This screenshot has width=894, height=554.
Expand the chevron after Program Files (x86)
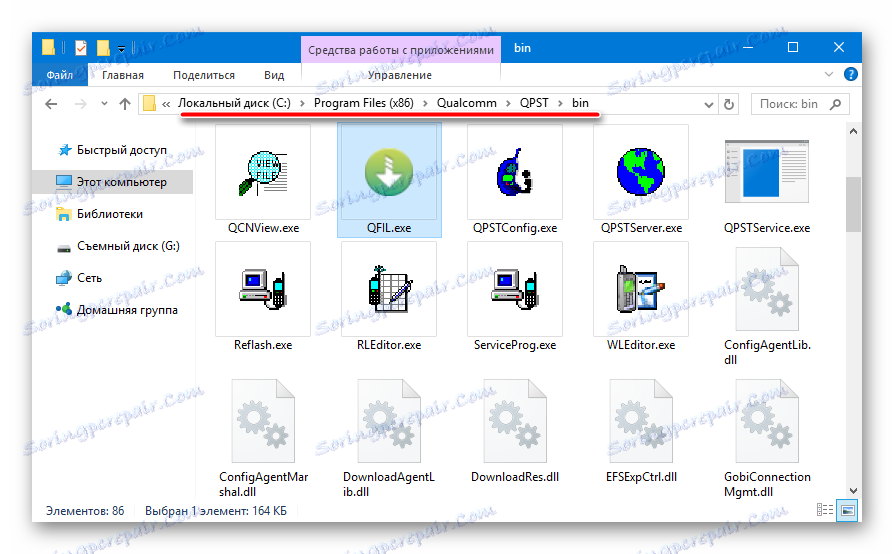coord(425,103)
